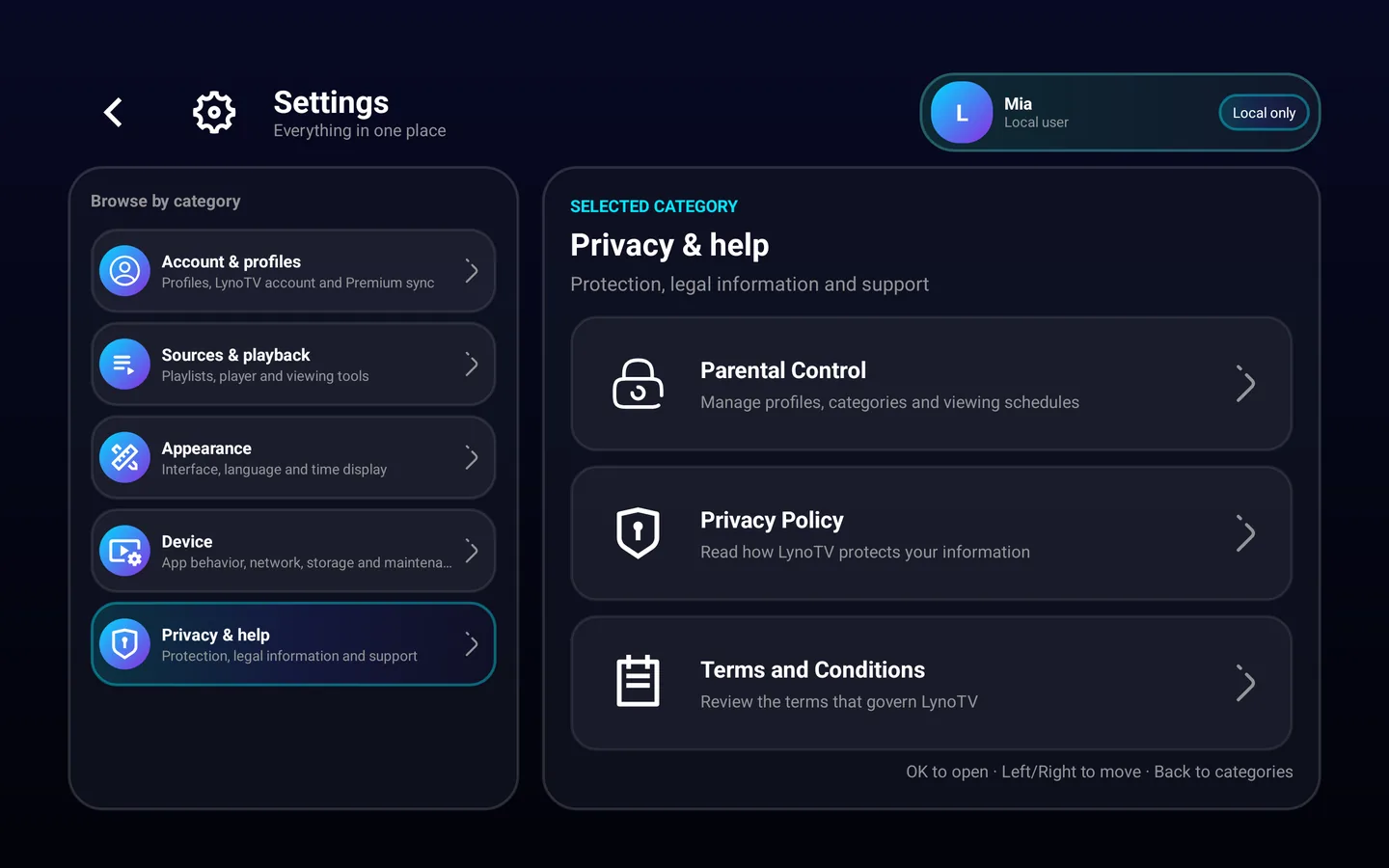Open the Terms and Conditions title

(x=812, y=669)
